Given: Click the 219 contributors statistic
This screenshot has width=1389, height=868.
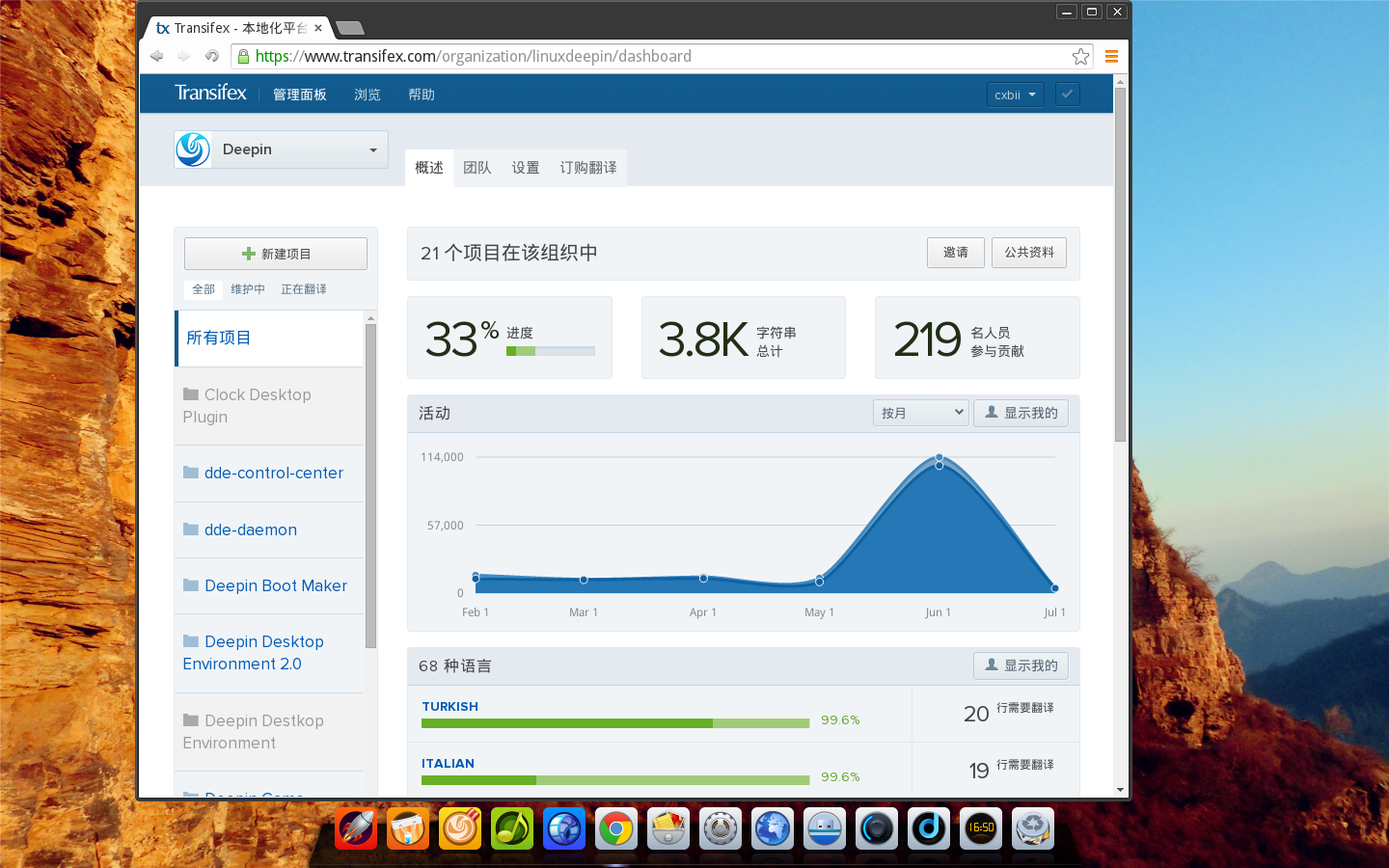Looking at the screenshot, I should point(977,338).
